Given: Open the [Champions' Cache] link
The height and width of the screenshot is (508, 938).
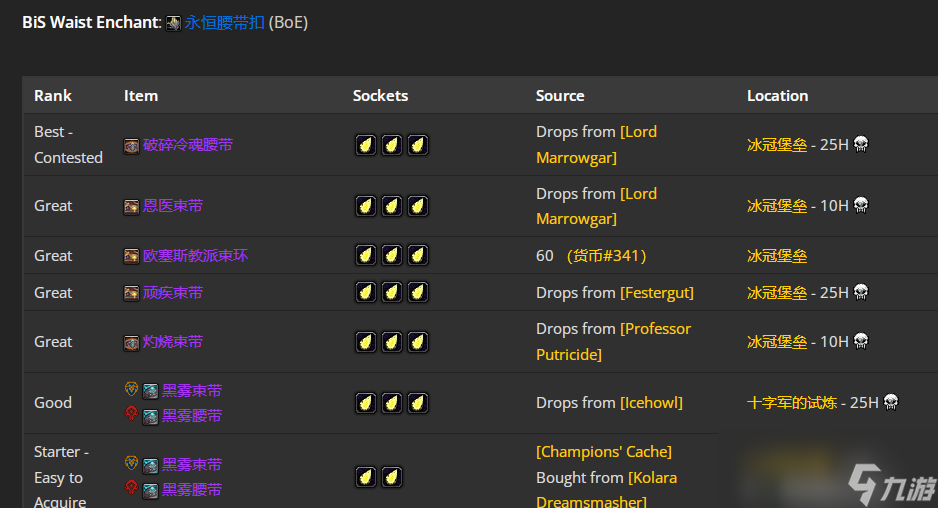Looking at the screenshot, I should click(x=604, y=452).
